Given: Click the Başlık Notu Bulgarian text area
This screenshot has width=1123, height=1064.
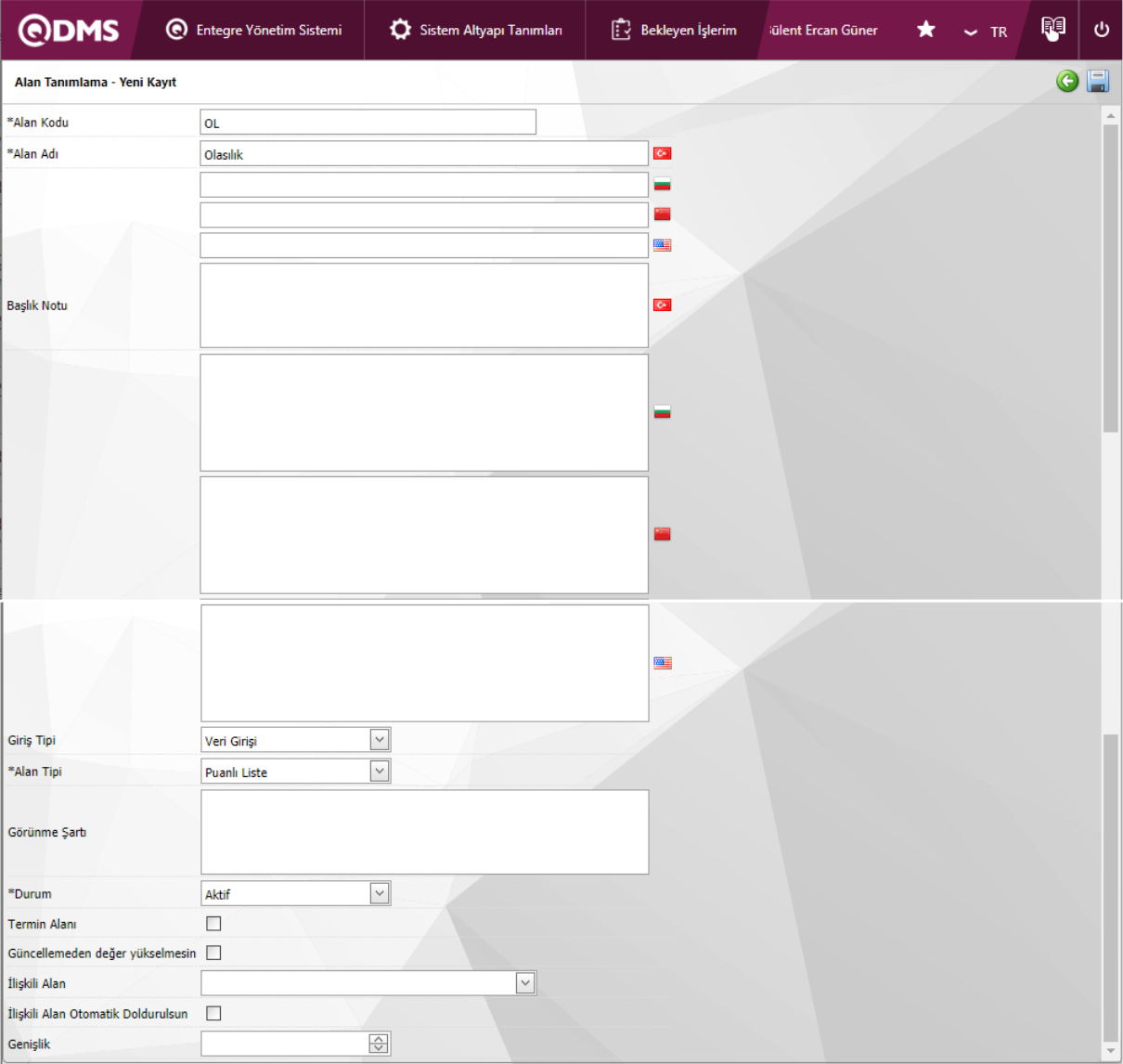Looking at the screenshot, I should [424, 412].
